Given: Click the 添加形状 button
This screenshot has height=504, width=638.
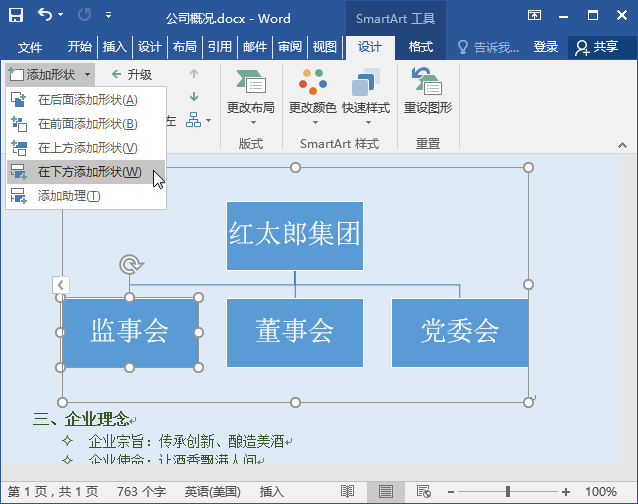Looking at the screenshot, I should coord(42,74).
